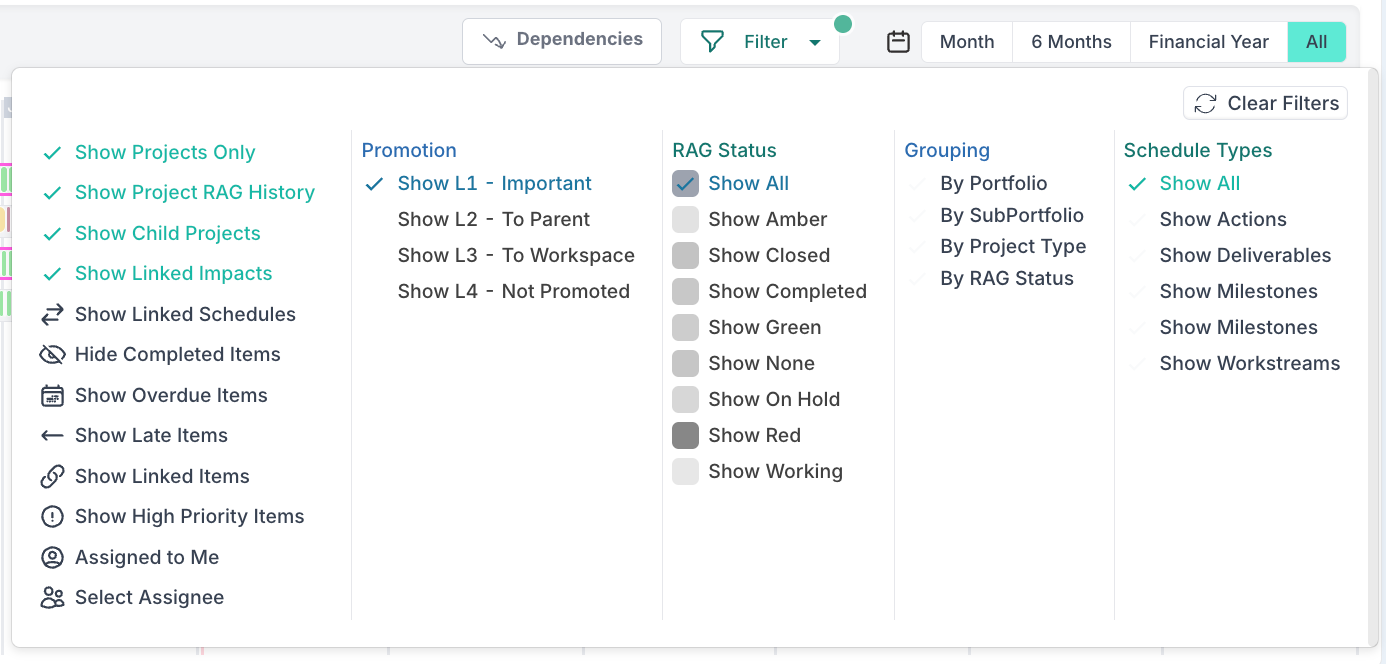Click the Show Linked Items chain icon
Viewport: 1386px width, 664px height.
(52, 477)
